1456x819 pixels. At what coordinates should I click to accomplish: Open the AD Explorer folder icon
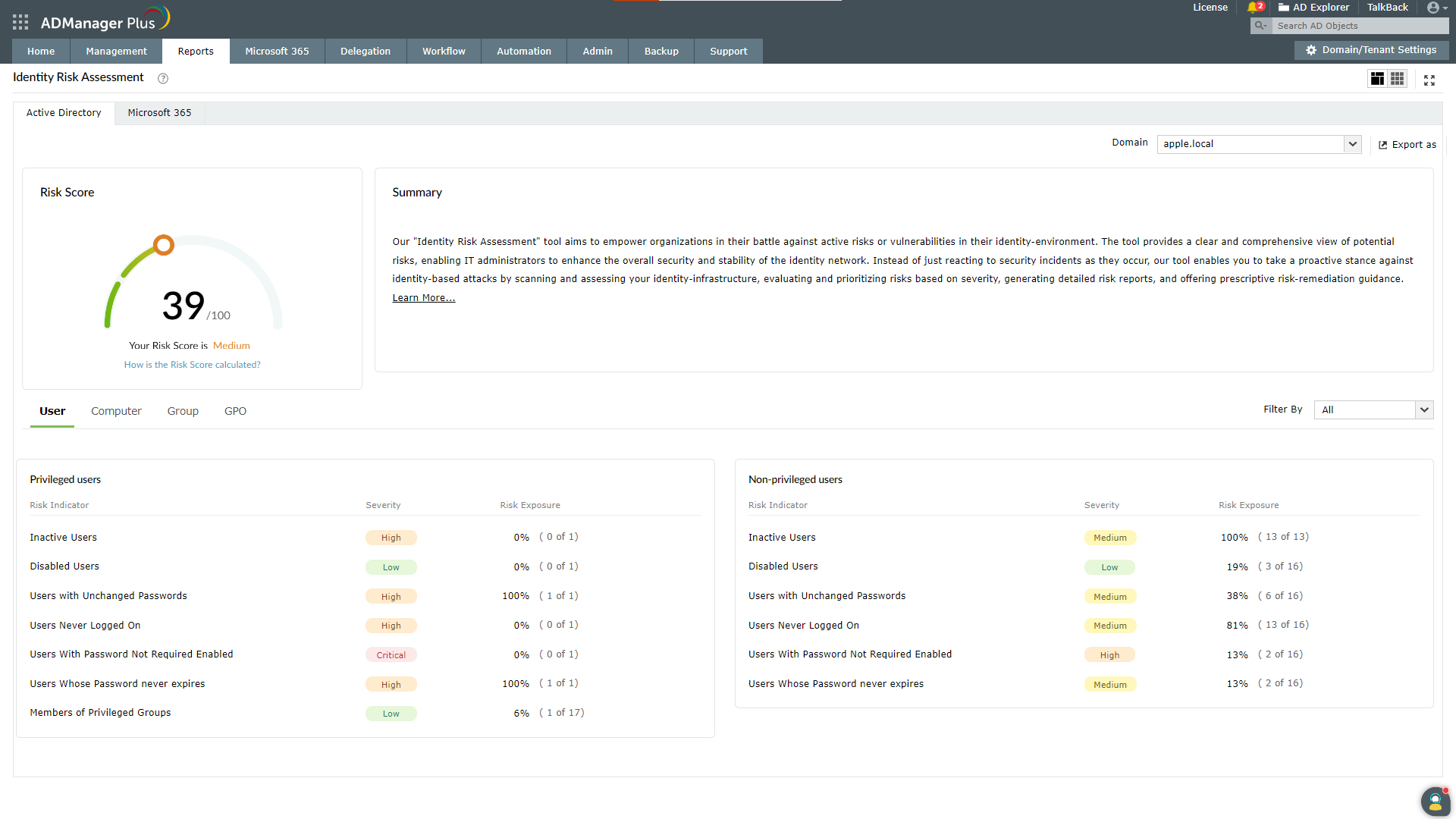click(1282, 8)
